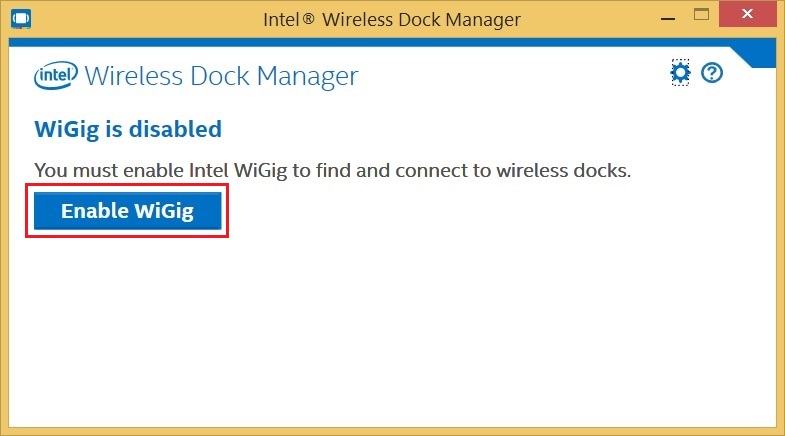The width and height of the screenshot is (785, 436).
Task: Open the settings gear icon
Action: coord(680,73)
